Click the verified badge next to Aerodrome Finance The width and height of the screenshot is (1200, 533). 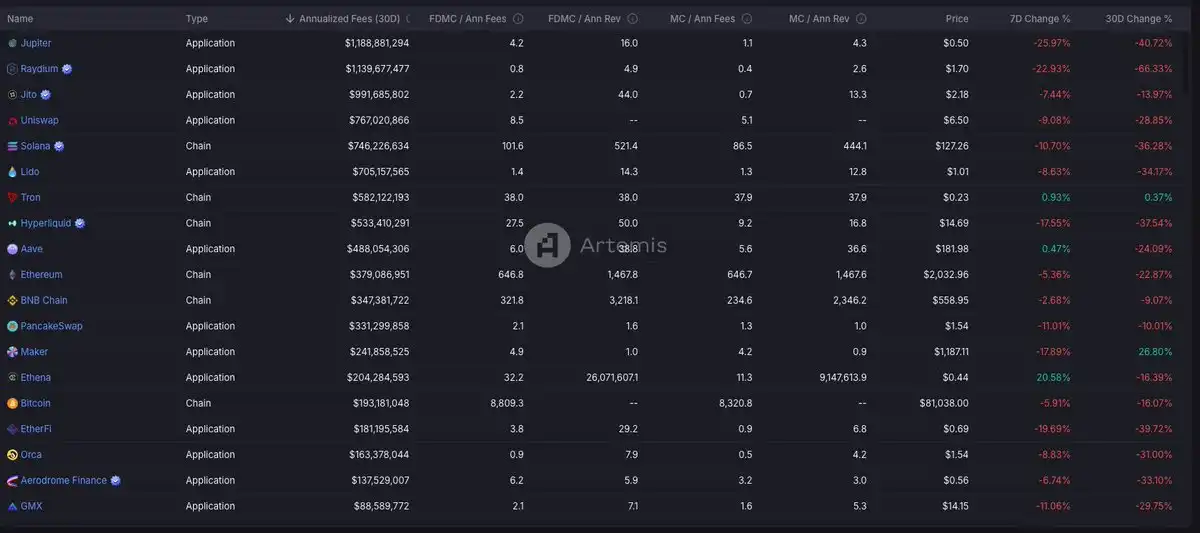(x=116, y=480)
